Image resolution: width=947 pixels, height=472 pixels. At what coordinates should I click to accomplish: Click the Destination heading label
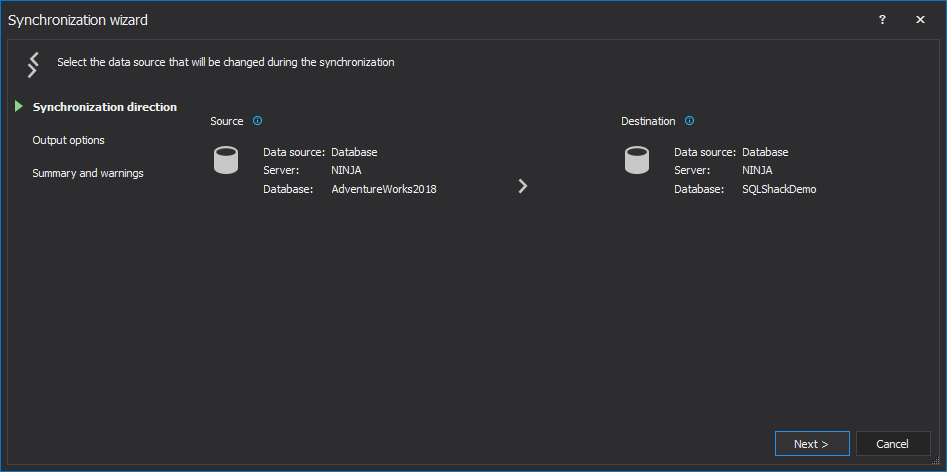[648, 121]
